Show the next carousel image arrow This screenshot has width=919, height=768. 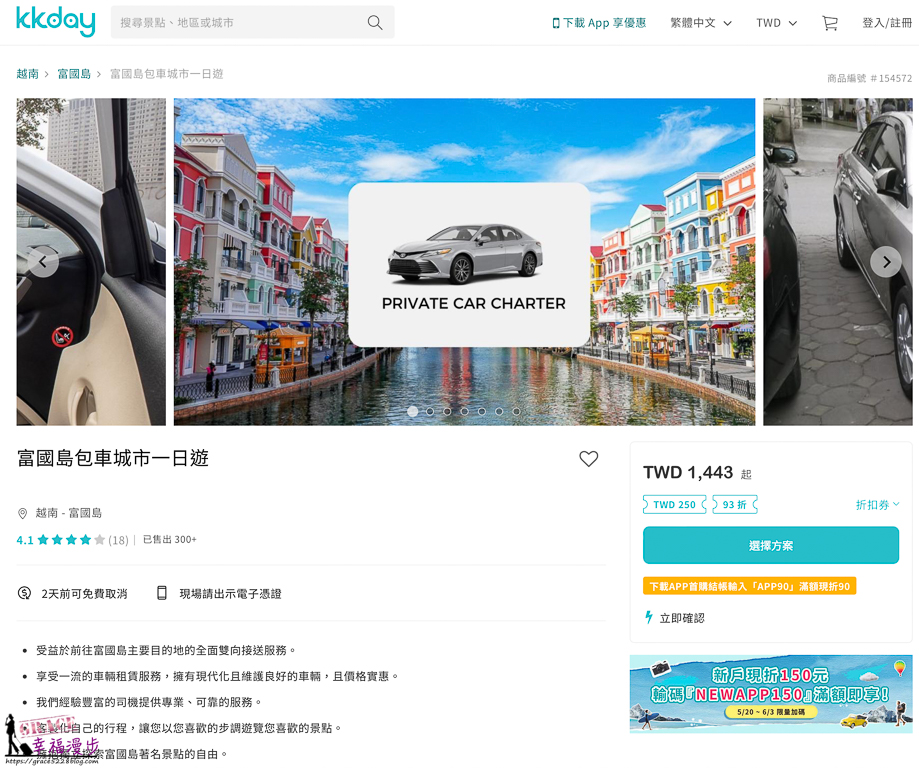tap(886, 262)
